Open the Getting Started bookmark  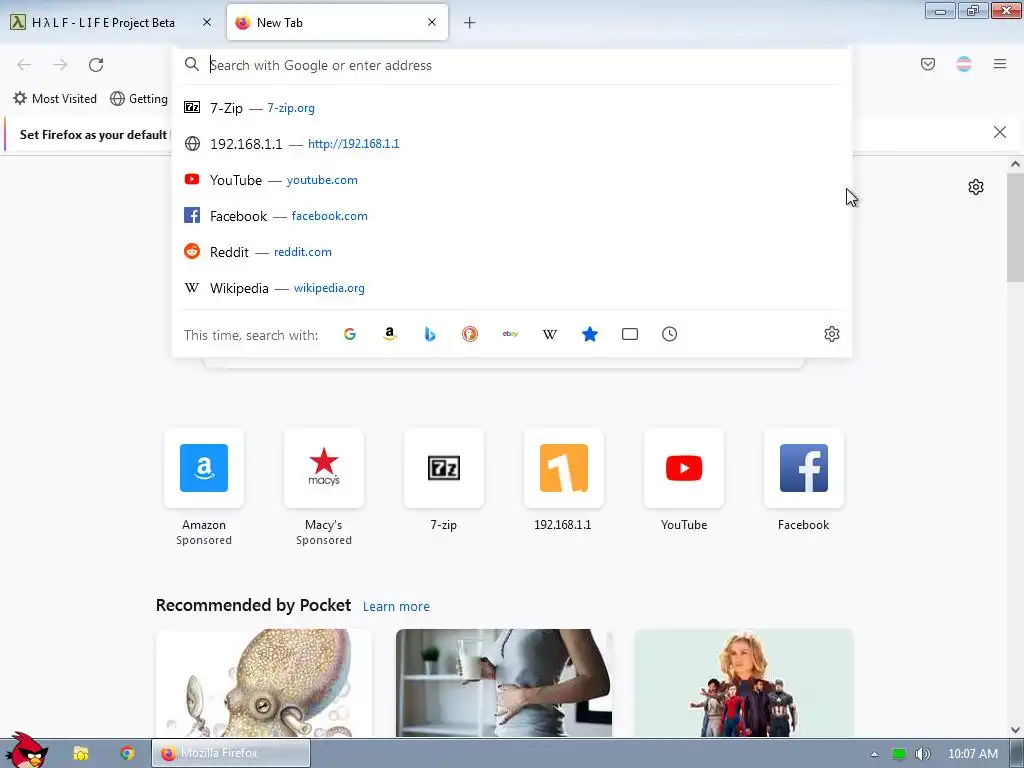pos(139,99)
